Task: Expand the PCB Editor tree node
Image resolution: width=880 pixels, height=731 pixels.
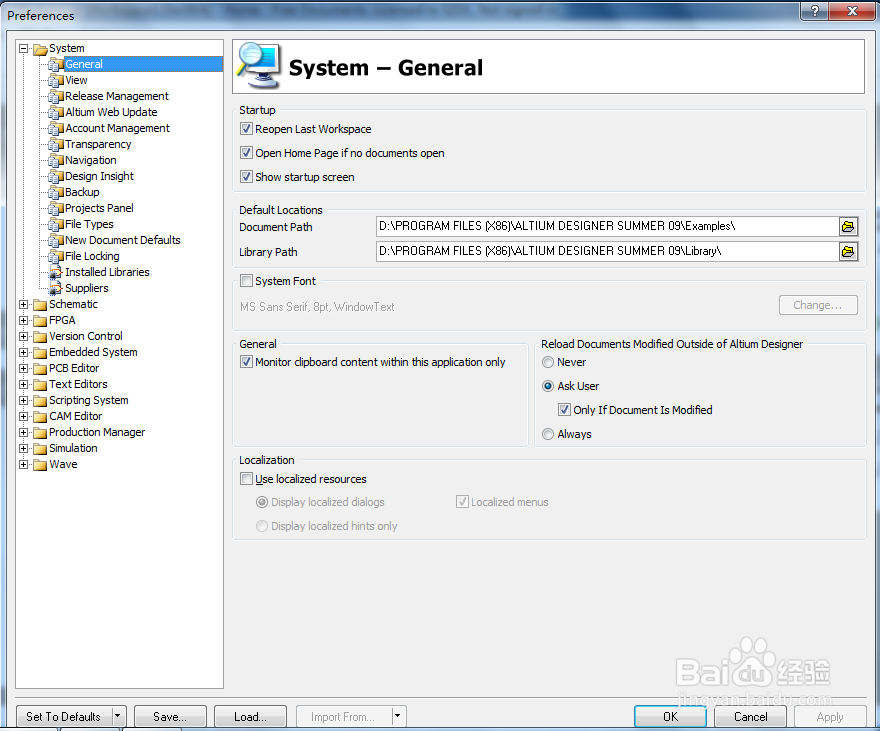Action: pyautogui.click(x=24, y=369)
